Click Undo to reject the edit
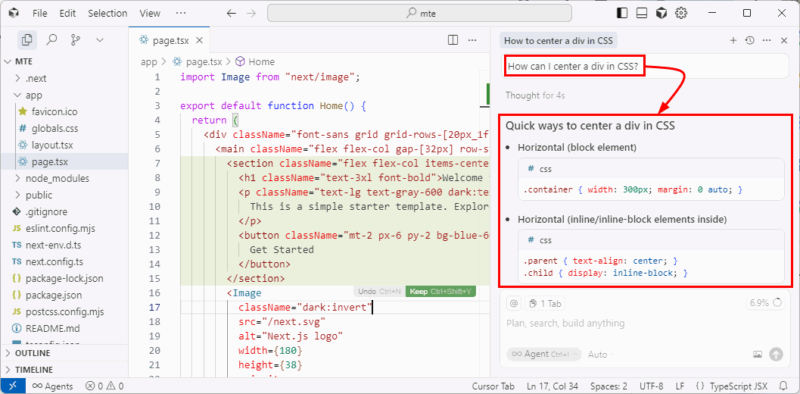The height and width of the screenshot is (394, 800). pyautogui.click(x=380, y=291)
